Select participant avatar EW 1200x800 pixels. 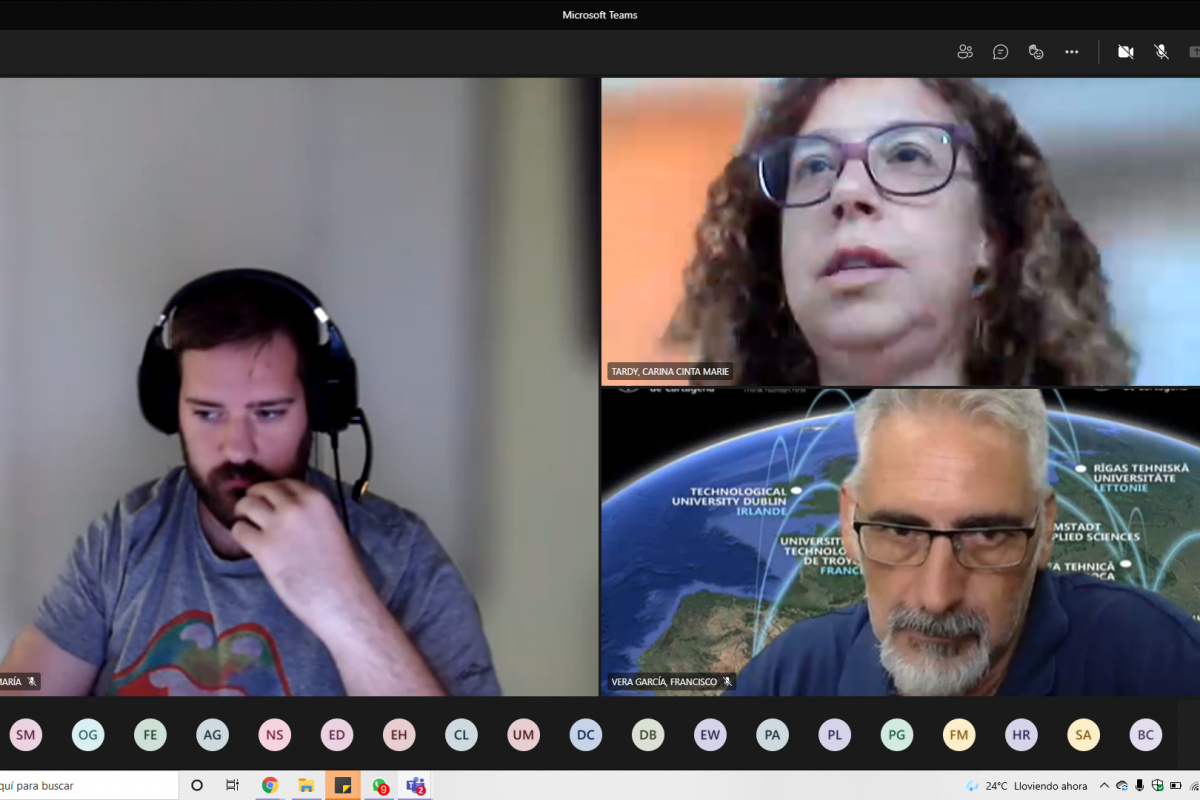(x=710, y=735)
